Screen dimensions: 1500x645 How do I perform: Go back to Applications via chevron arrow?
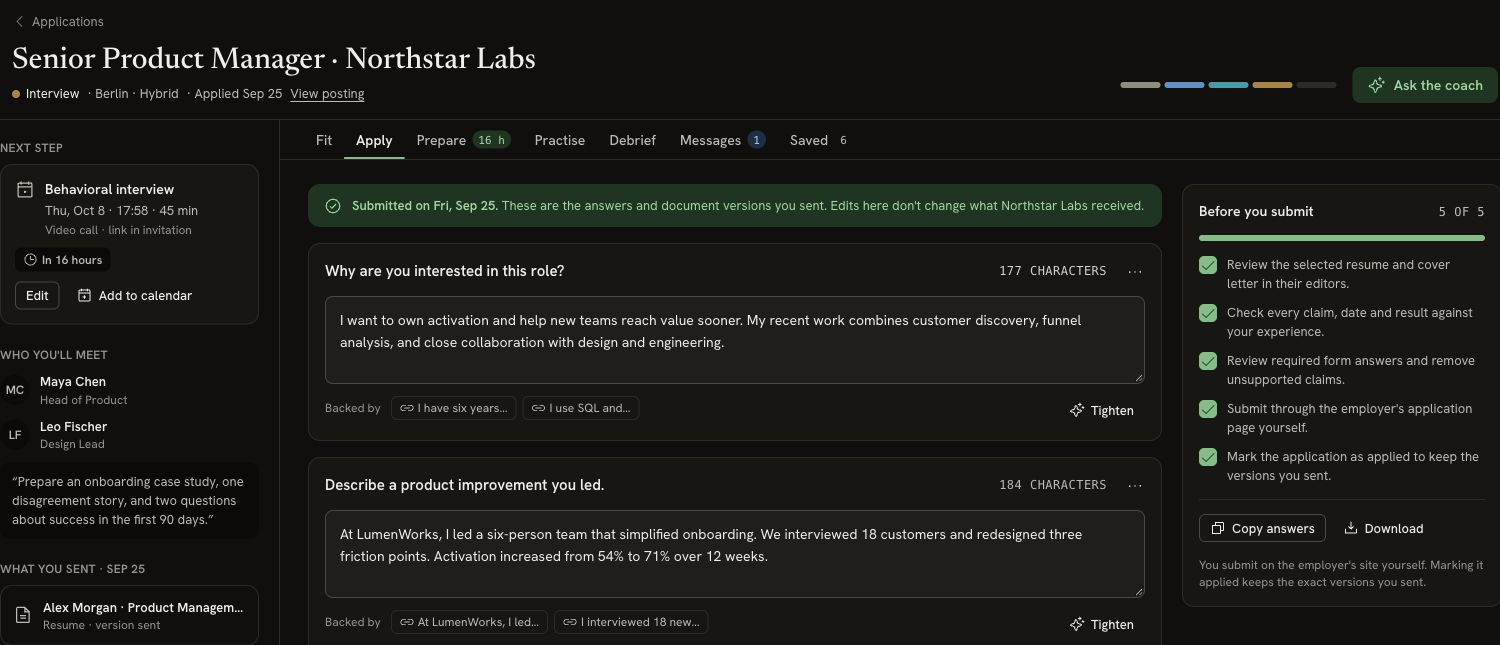(x=19, y=21)
